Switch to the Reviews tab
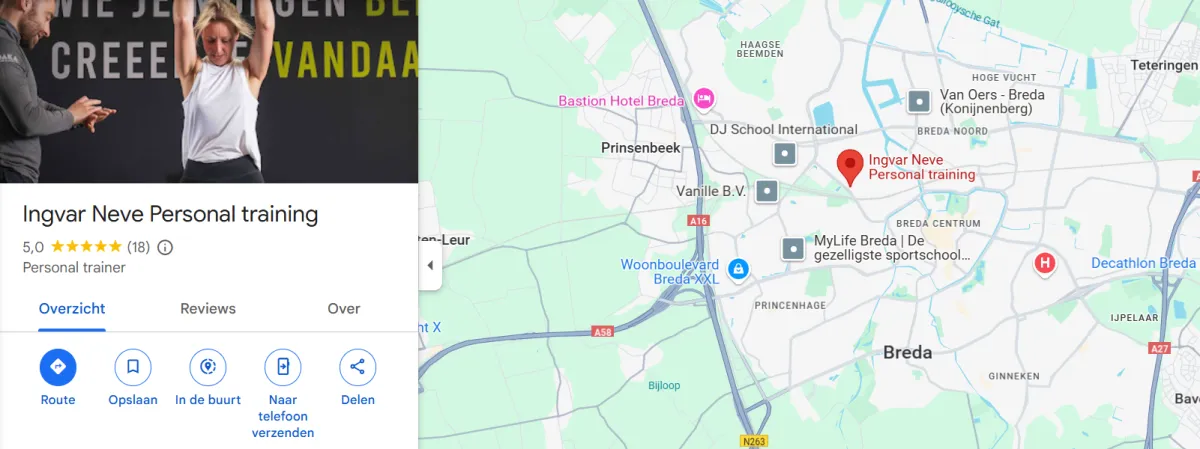Screen dimensions: 1200x449 point(208,309)
